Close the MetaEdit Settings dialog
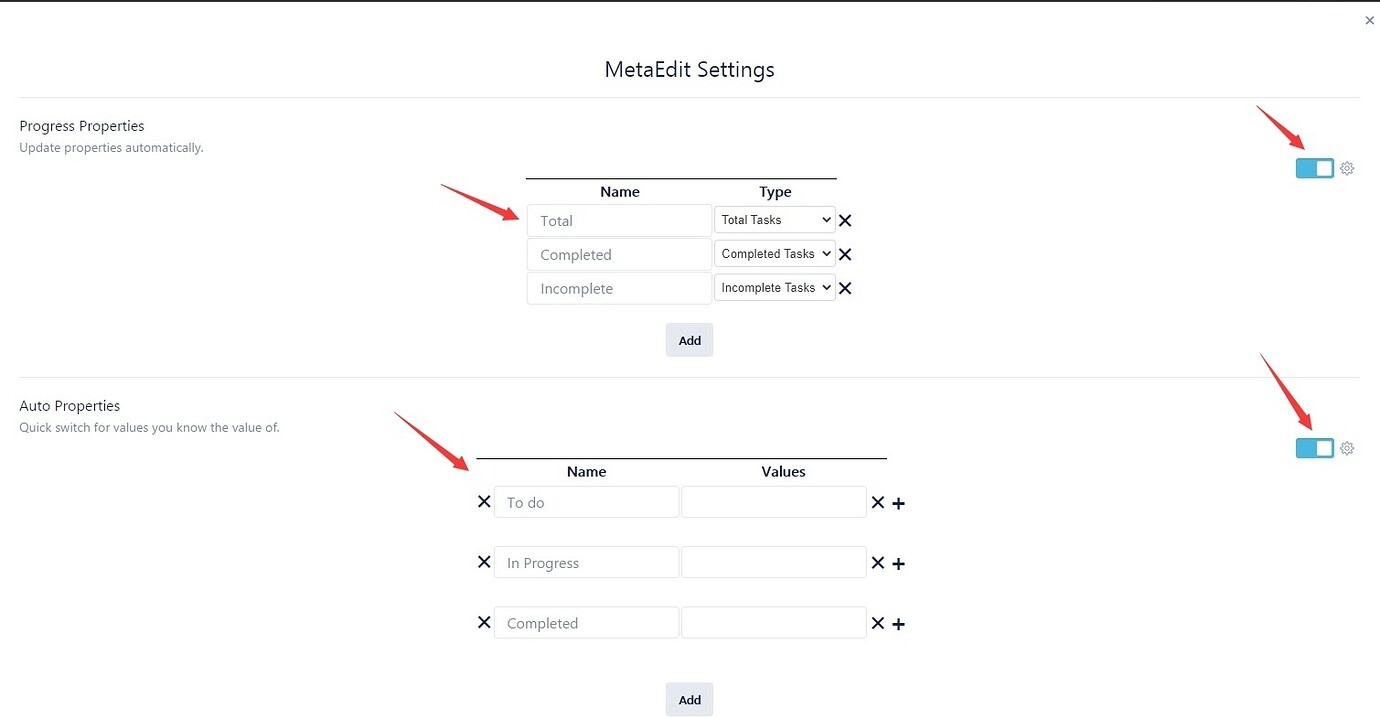 coord(1369,20)
